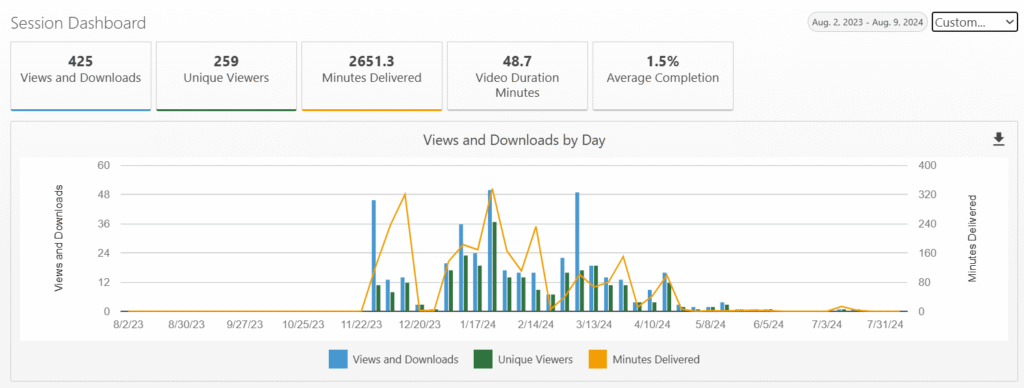The height and width of the screenshot is (388, 1024).
Task: Click the vertical Minutes Delivered axis title
Action: (x=972, y=238)
